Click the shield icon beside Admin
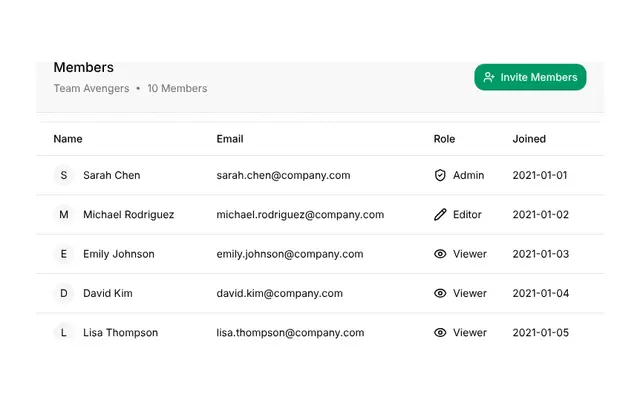This screenshot has height=400, width=640. 440,175
